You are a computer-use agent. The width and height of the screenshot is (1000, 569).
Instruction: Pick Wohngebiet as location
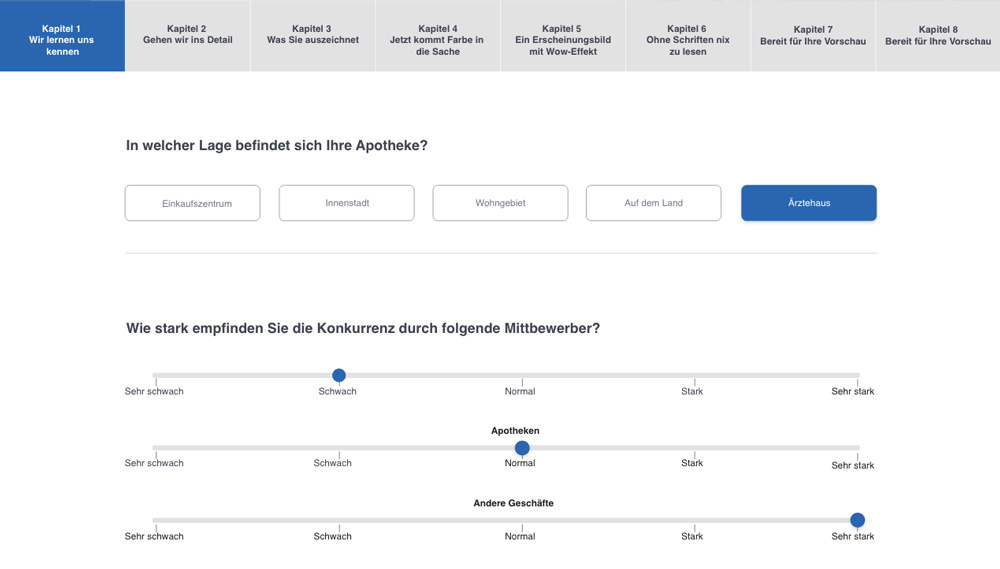pos(500,203)
